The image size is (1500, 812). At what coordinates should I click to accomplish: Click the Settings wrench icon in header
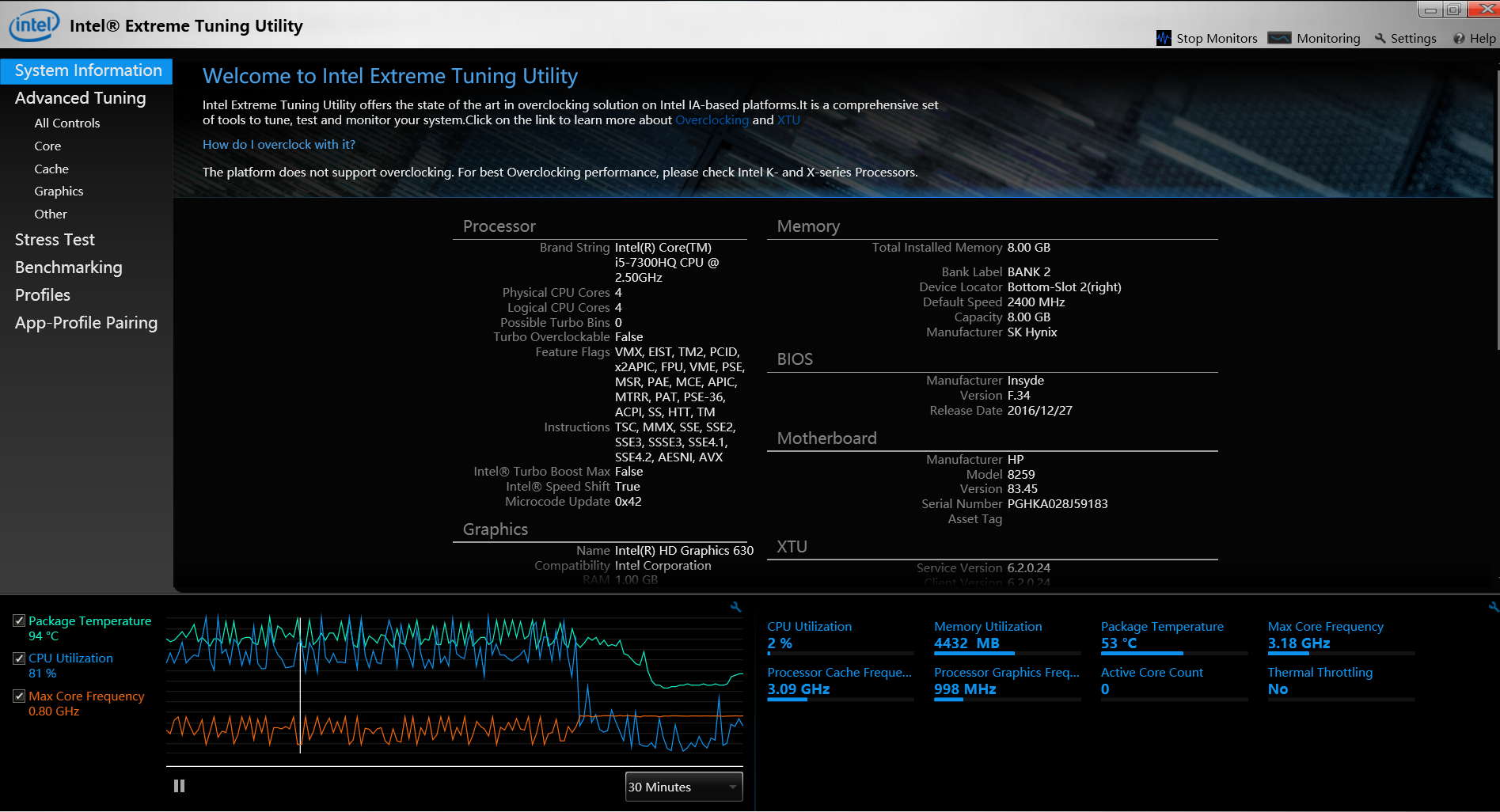click(1380, 38)
